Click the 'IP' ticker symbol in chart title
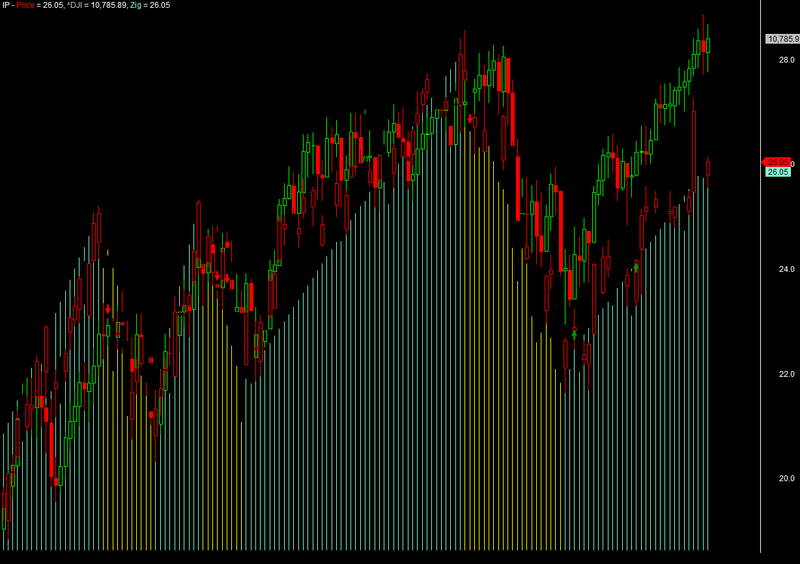This screenshot has width=800, height=564. point(6,5)
